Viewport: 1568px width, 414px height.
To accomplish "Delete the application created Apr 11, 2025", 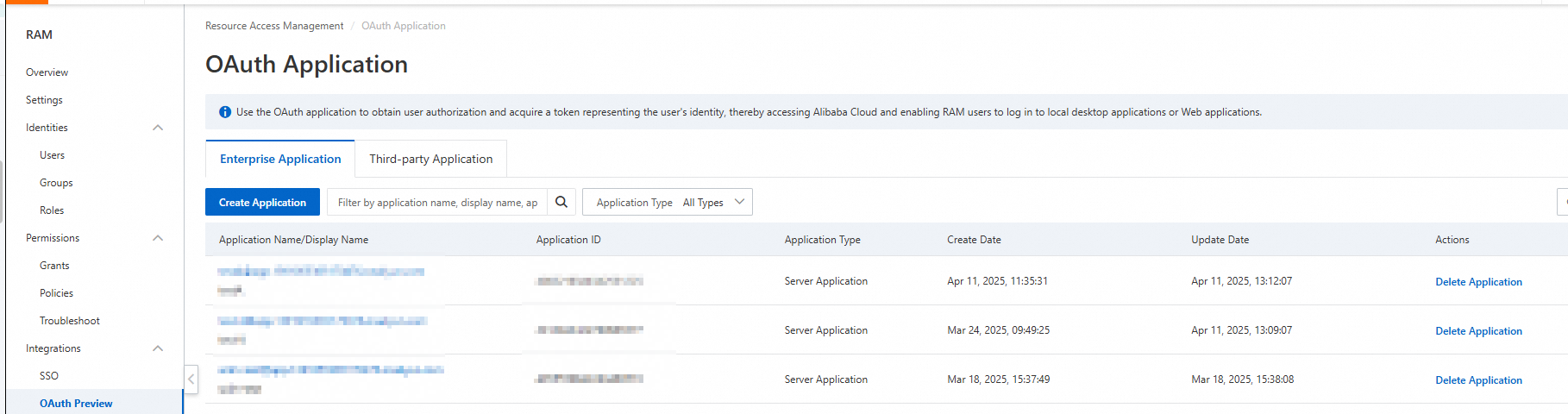I will click(1478, 282).
